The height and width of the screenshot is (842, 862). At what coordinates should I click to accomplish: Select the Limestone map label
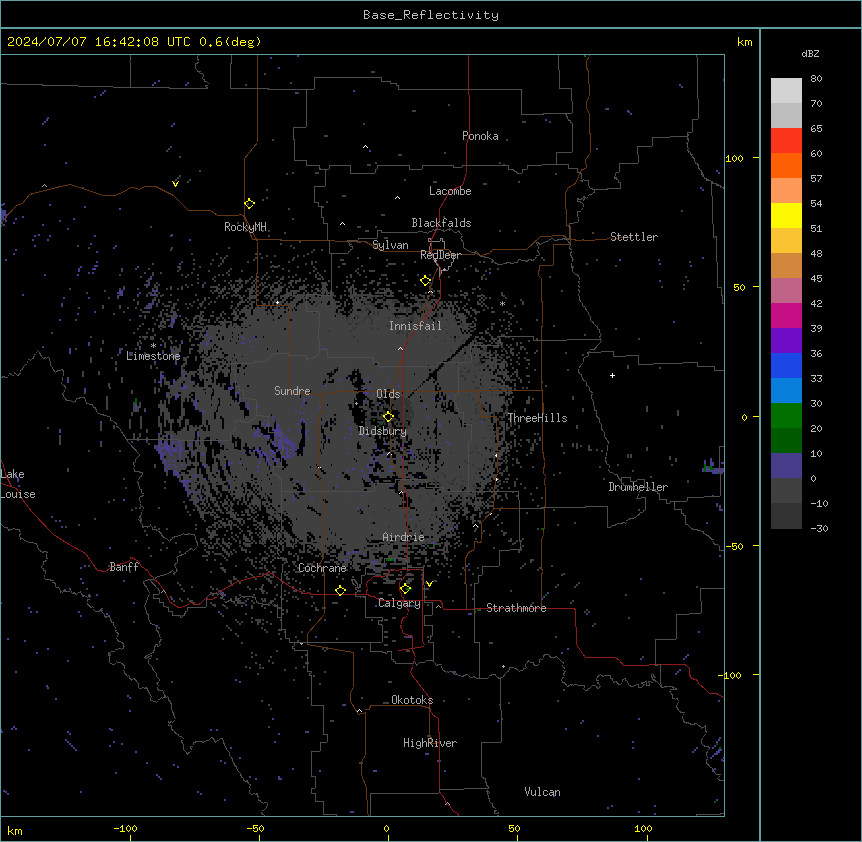pyautogui.click(x=153, y=356)
